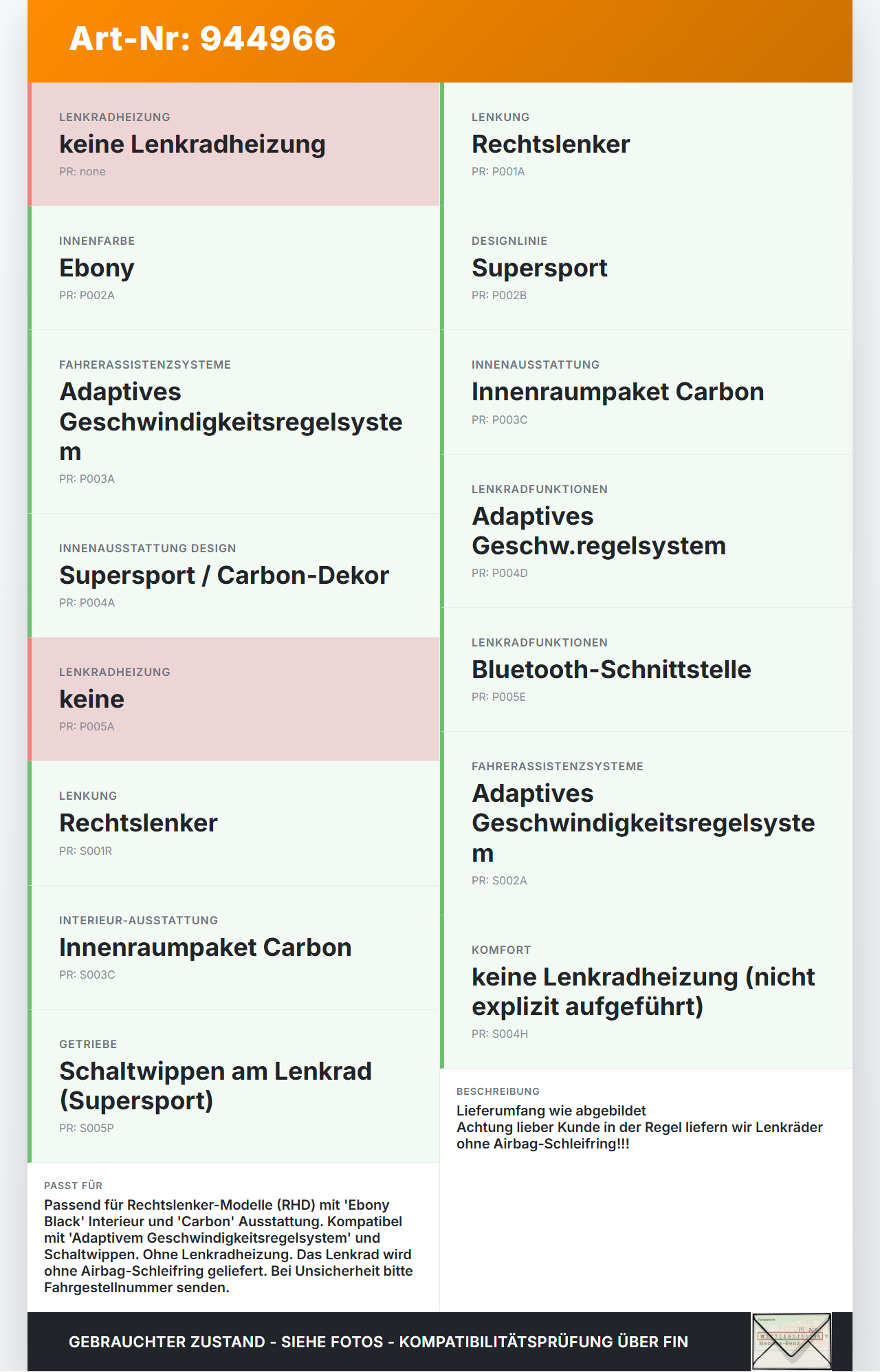
Task: Open the Ebony Innenfarbe card
Action: click(234, 268)
